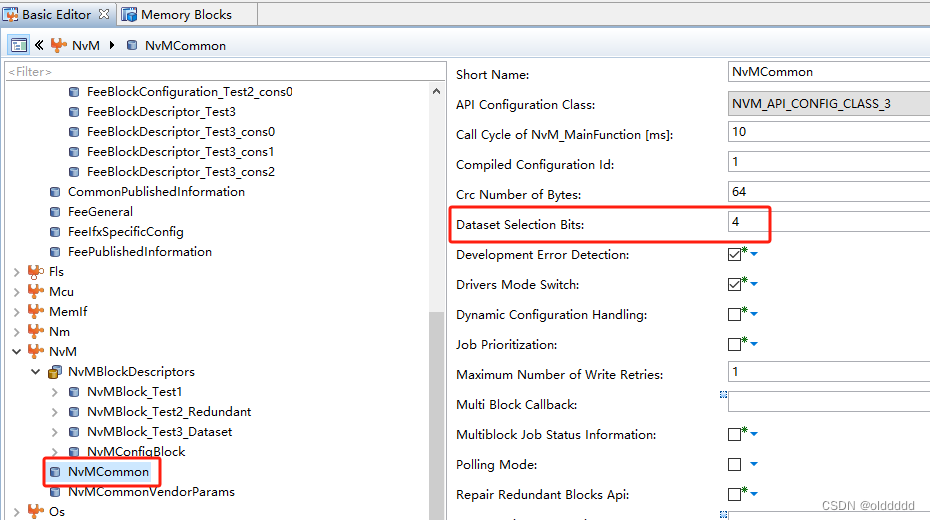Viewport: 930px width, 520px height.
Task: Select FeeBlockDescriptor_Test3_cons0 in tree
Action: point(181,132)
